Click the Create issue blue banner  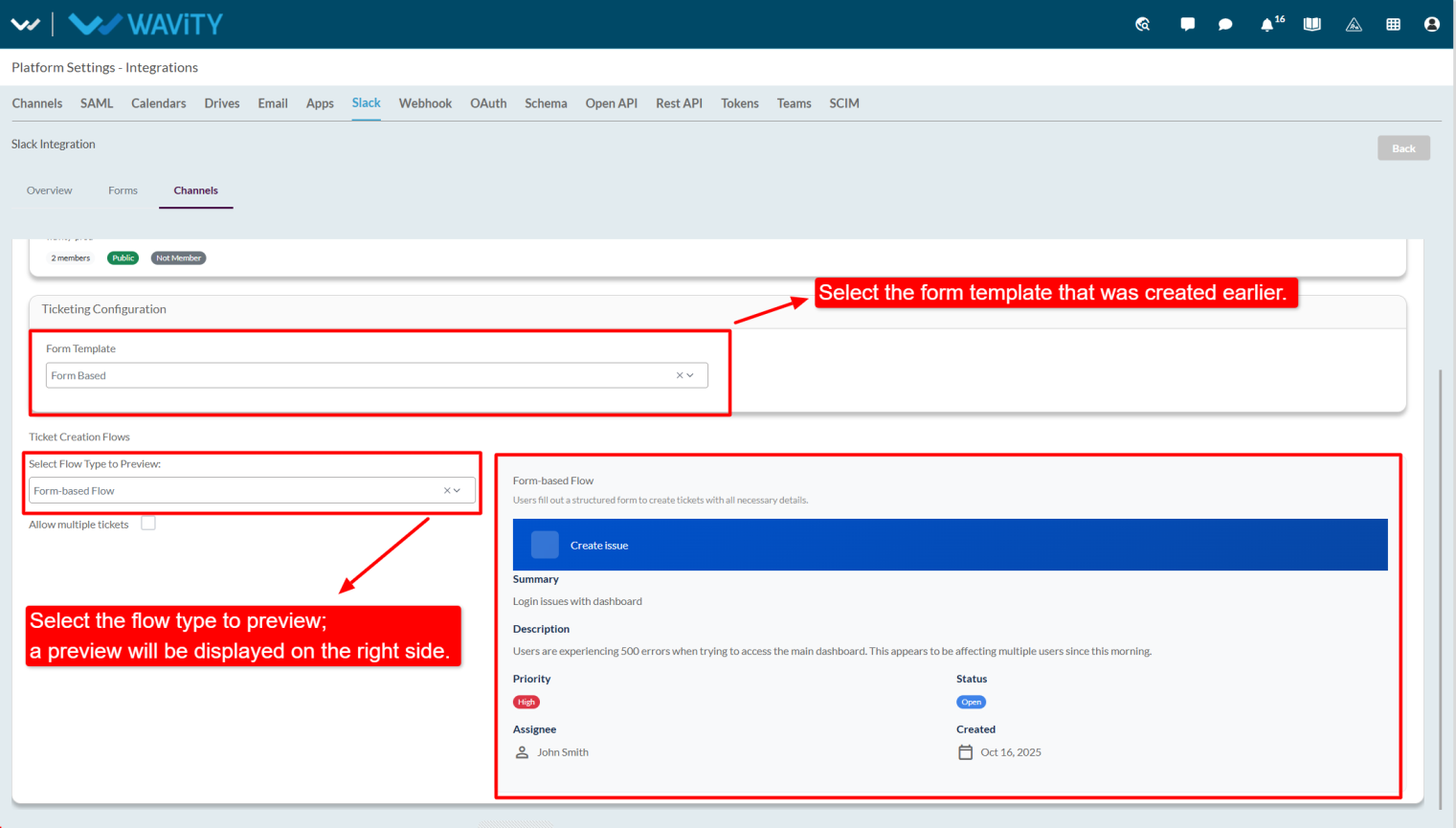(950, 545)
